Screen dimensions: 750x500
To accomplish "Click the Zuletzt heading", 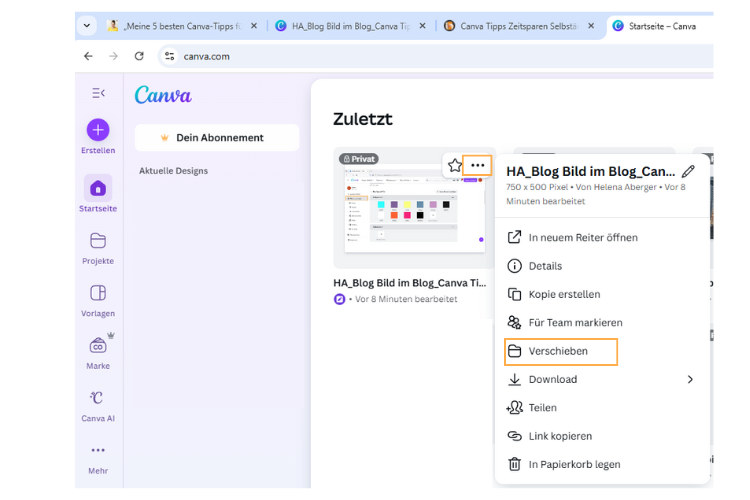I will click(363, 119).
